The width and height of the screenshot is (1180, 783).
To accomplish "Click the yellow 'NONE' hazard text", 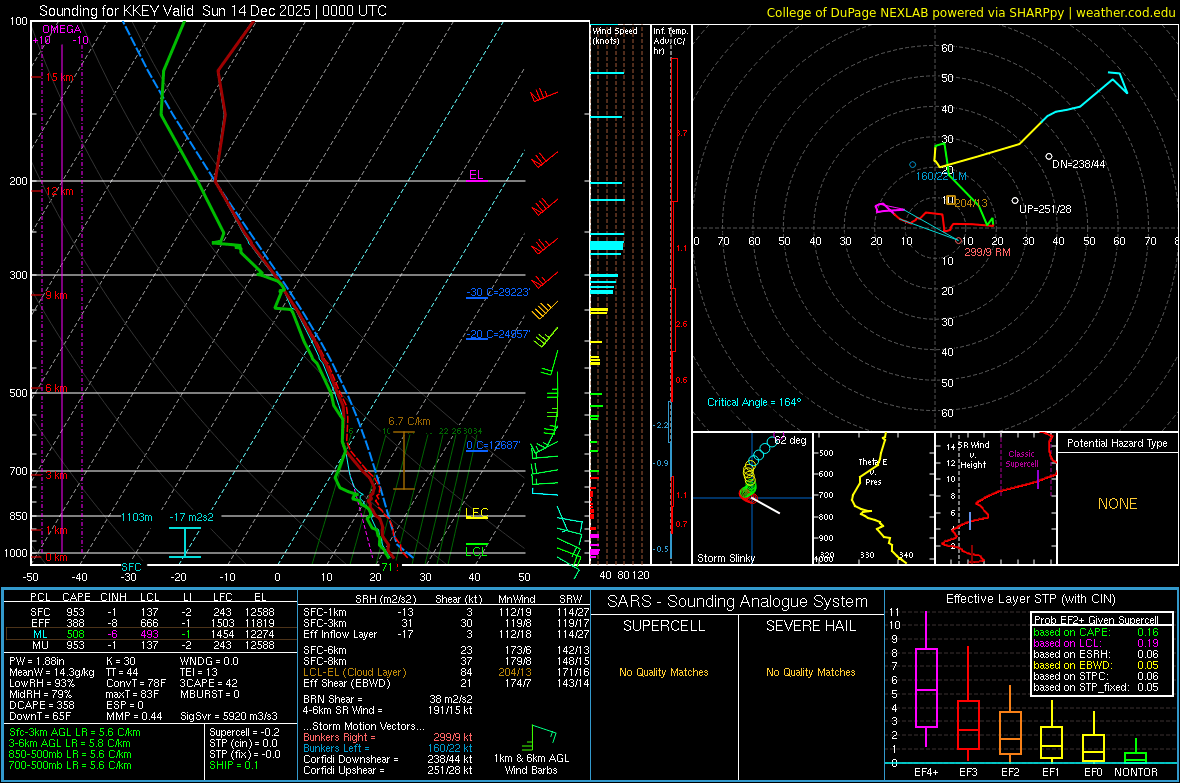I will tap(1118, 504).
